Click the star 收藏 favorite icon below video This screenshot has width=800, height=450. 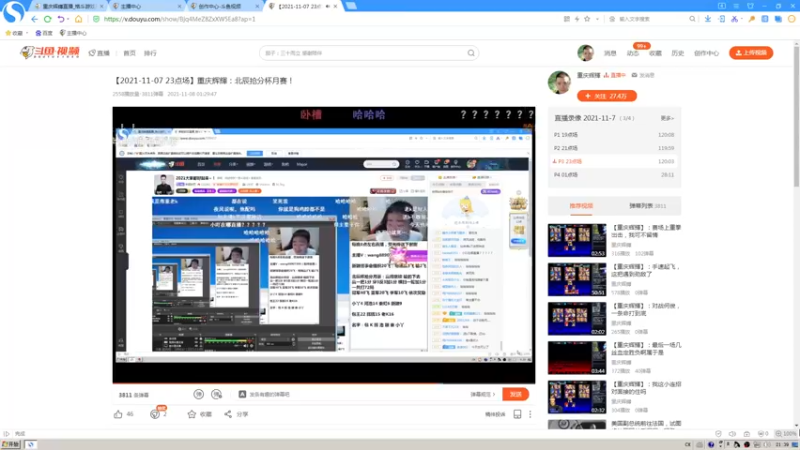click(192, 414)
